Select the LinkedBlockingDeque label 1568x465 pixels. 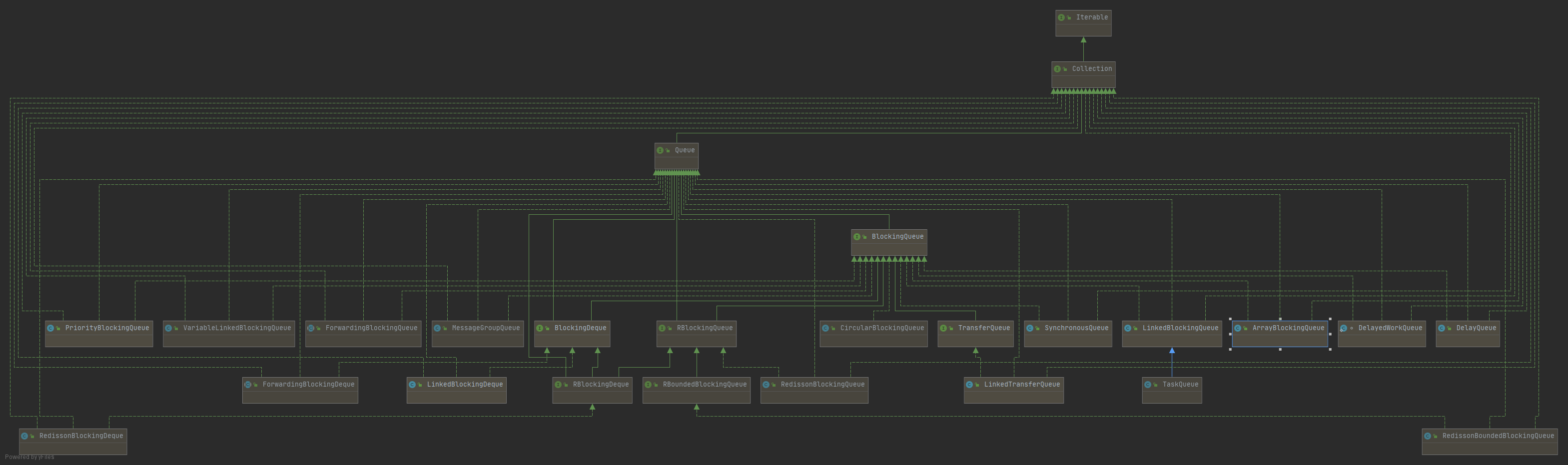tap(464, 385)
